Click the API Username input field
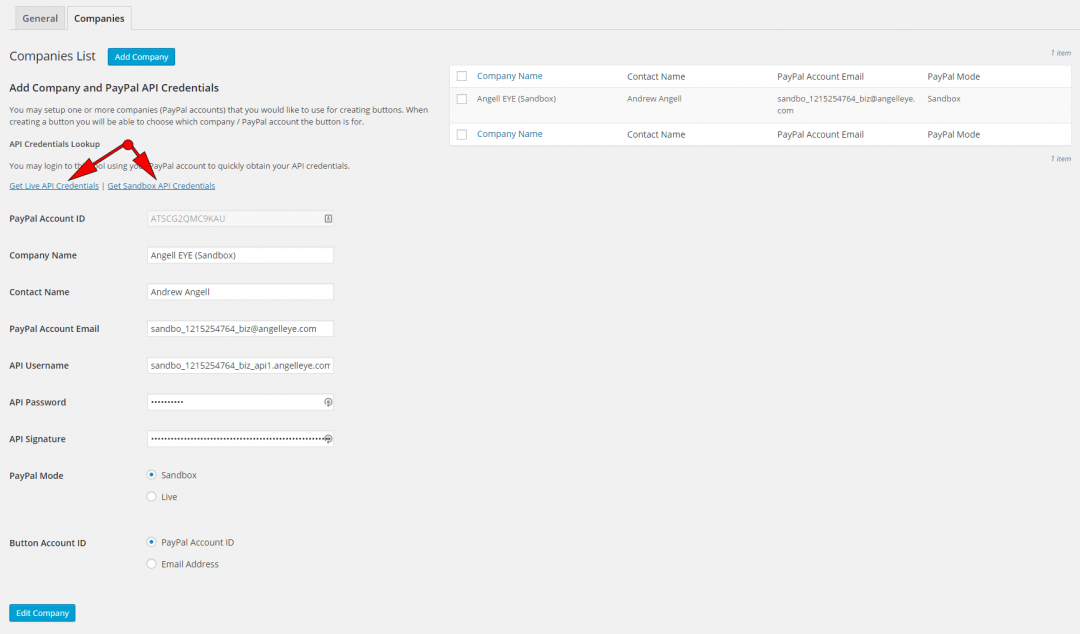The image size is (1080, 634). coord(240,365)
